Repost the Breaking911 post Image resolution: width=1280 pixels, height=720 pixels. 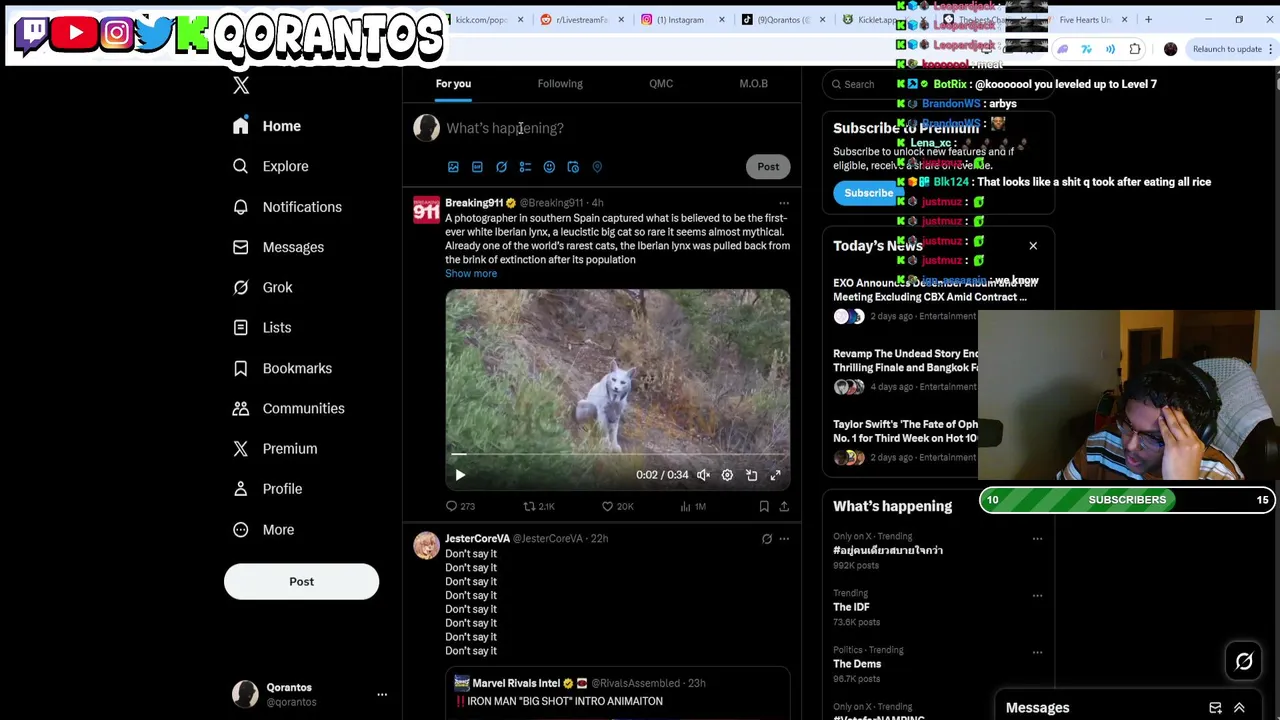tap(538, 507)
